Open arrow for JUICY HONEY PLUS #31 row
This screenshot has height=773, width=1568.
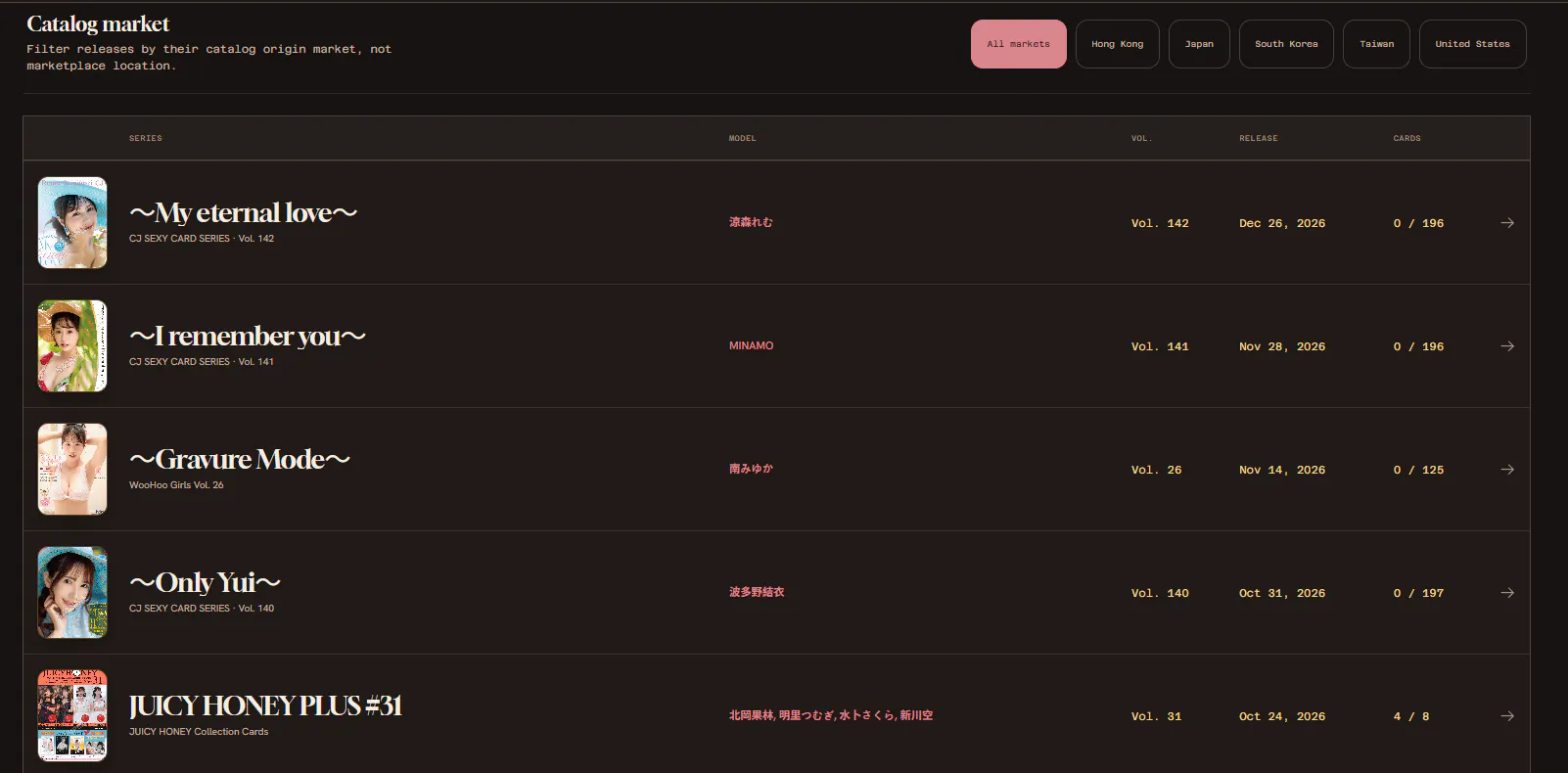[x=1507, y=716]
